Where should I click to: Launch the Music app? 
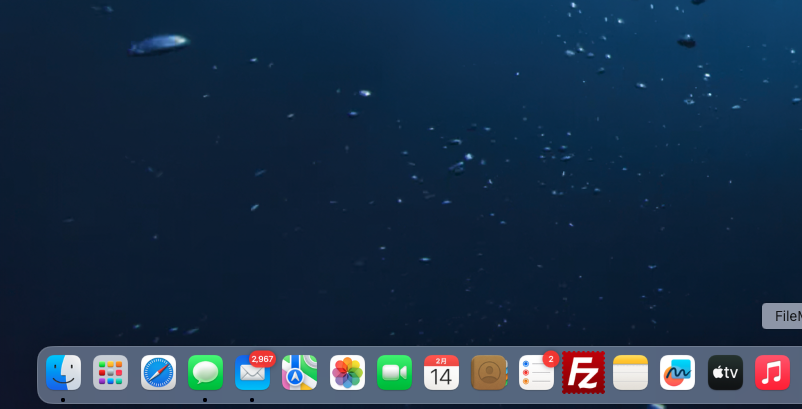pos(772,373)
